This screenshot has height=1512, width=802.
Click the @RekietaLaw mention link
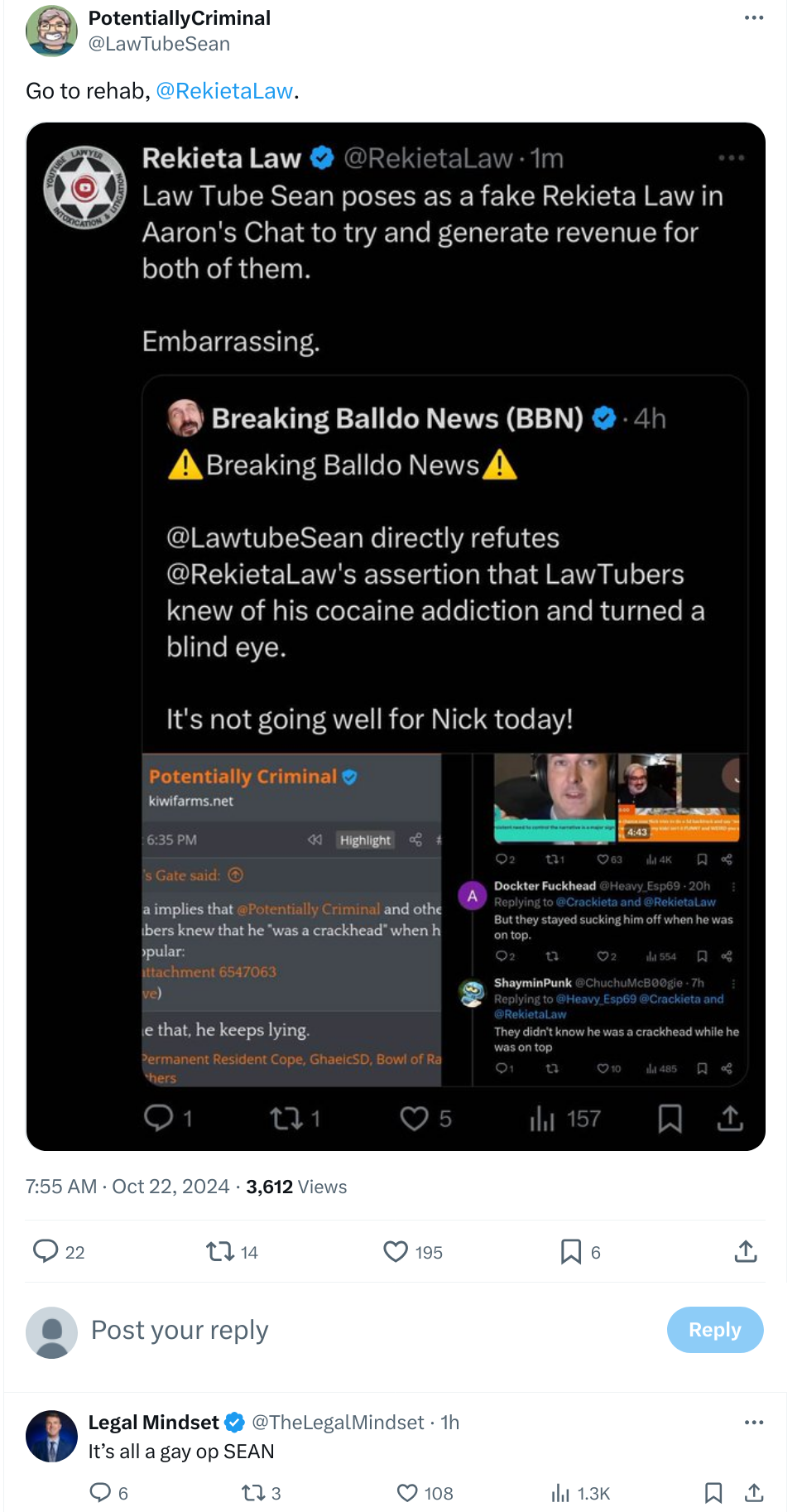tap(224, 91)
